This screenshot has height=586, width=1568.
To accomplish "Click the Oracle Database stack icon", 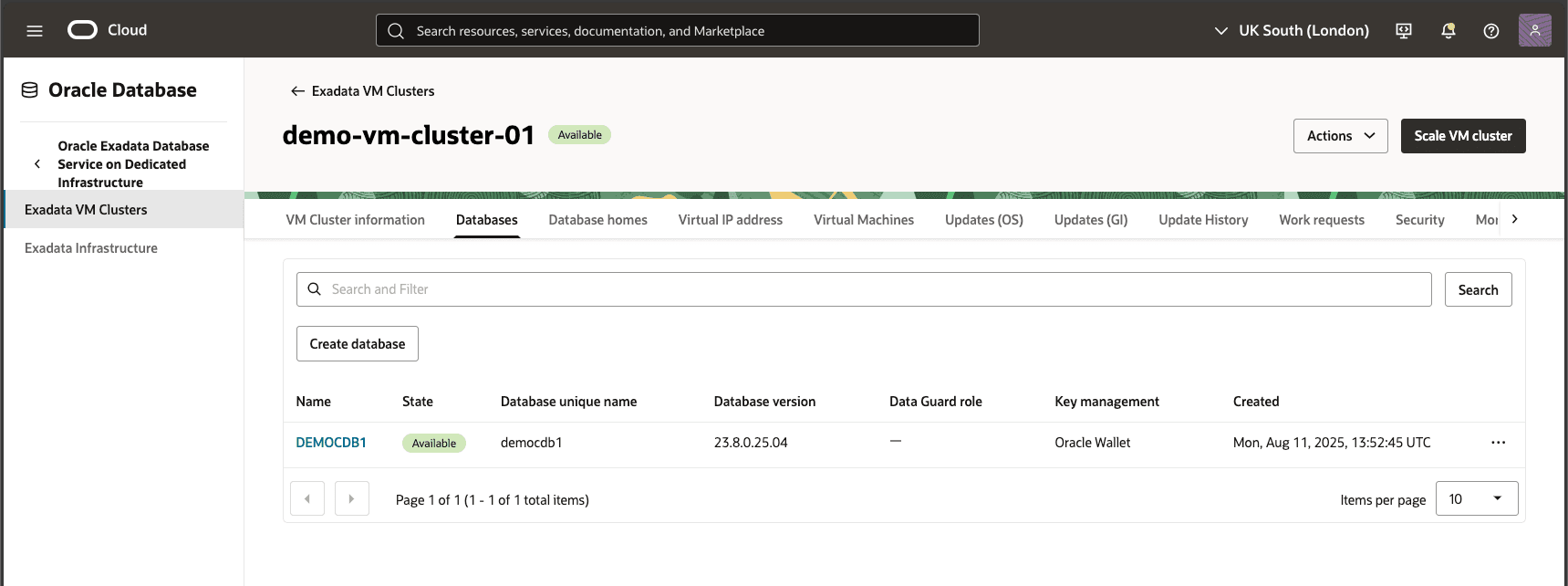I will pos(30,90).
